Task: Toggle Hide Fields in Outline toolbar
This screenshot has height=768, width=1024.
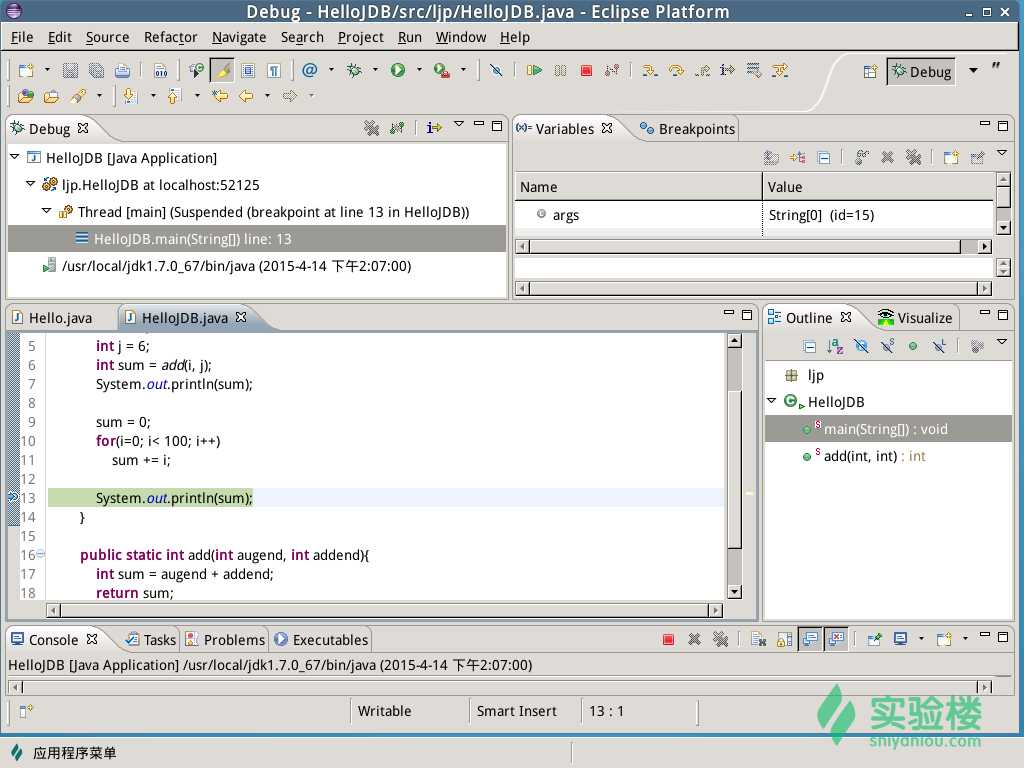Action: (x=861, y=346)
